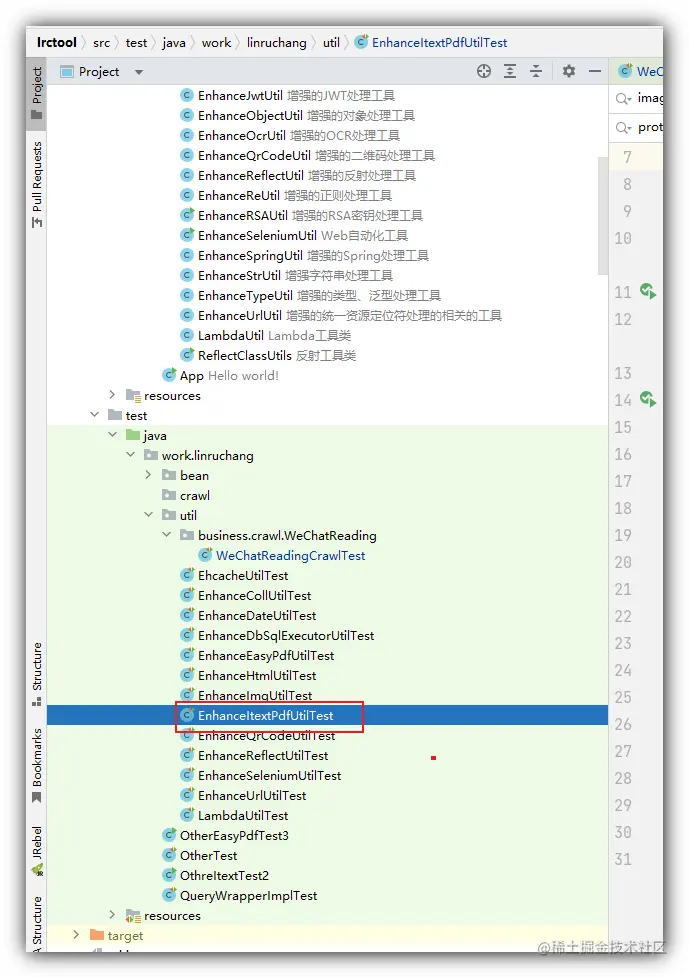The width and height of the screenshot is (689, 978).
Task: Hide the Project panel with minus icon
Action: 595,71
